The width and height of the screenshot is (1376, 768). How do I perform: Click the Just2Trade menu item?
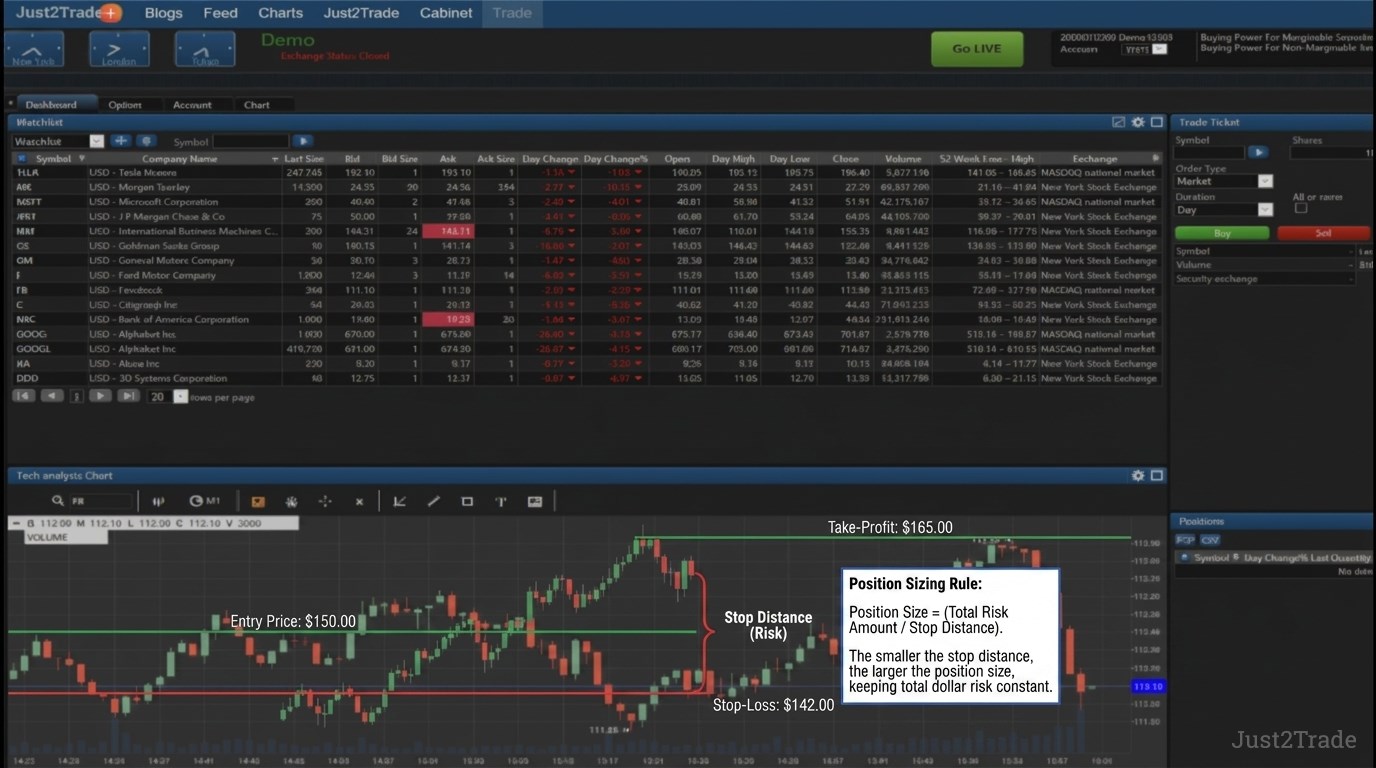pyautogui.click(x=361, y=13)
